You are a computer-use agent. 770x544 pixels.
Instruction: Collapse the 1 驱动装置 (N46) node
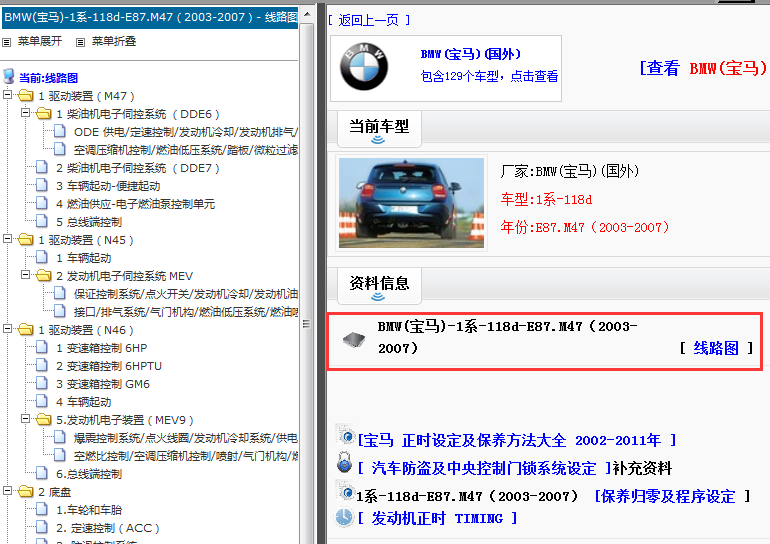(x=7, y=328)
